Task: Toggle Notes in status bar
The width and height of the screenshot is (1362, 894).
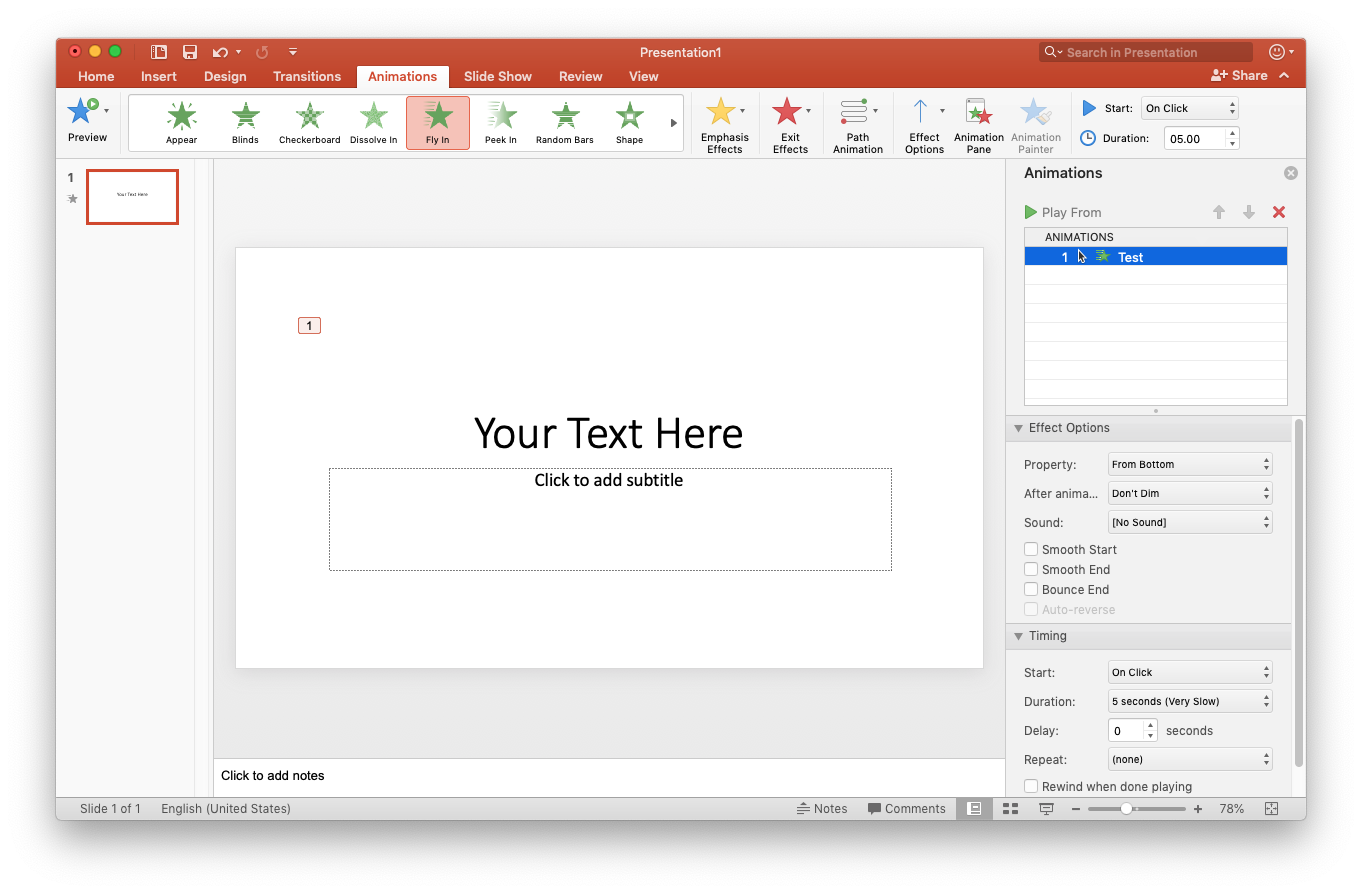Action: click(x=822, y=808)
